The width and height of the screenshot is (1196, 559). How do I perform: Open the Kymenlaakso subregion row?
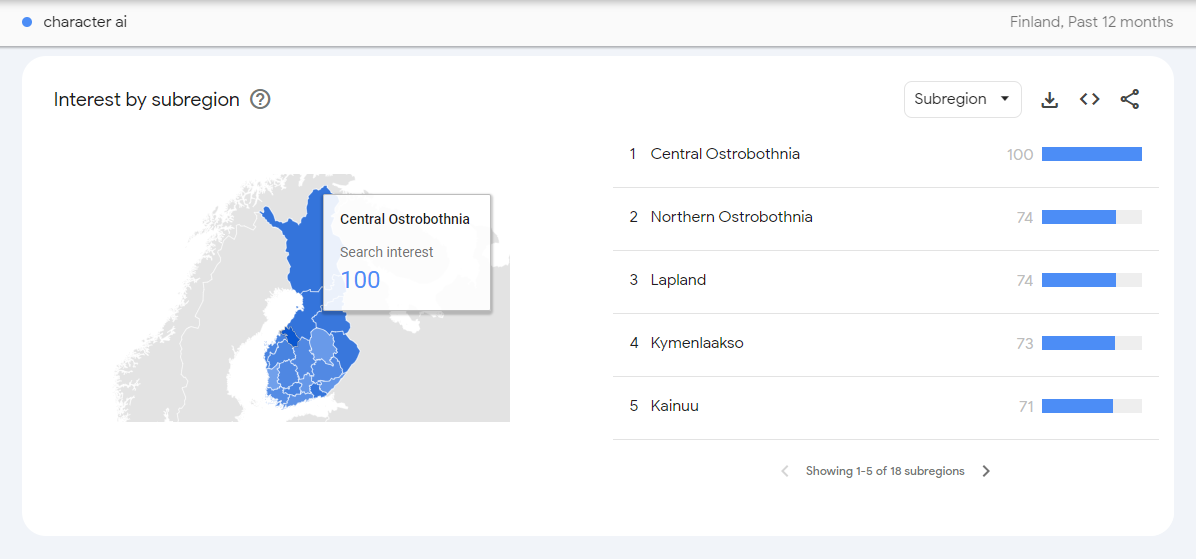(x=697, y=343)
